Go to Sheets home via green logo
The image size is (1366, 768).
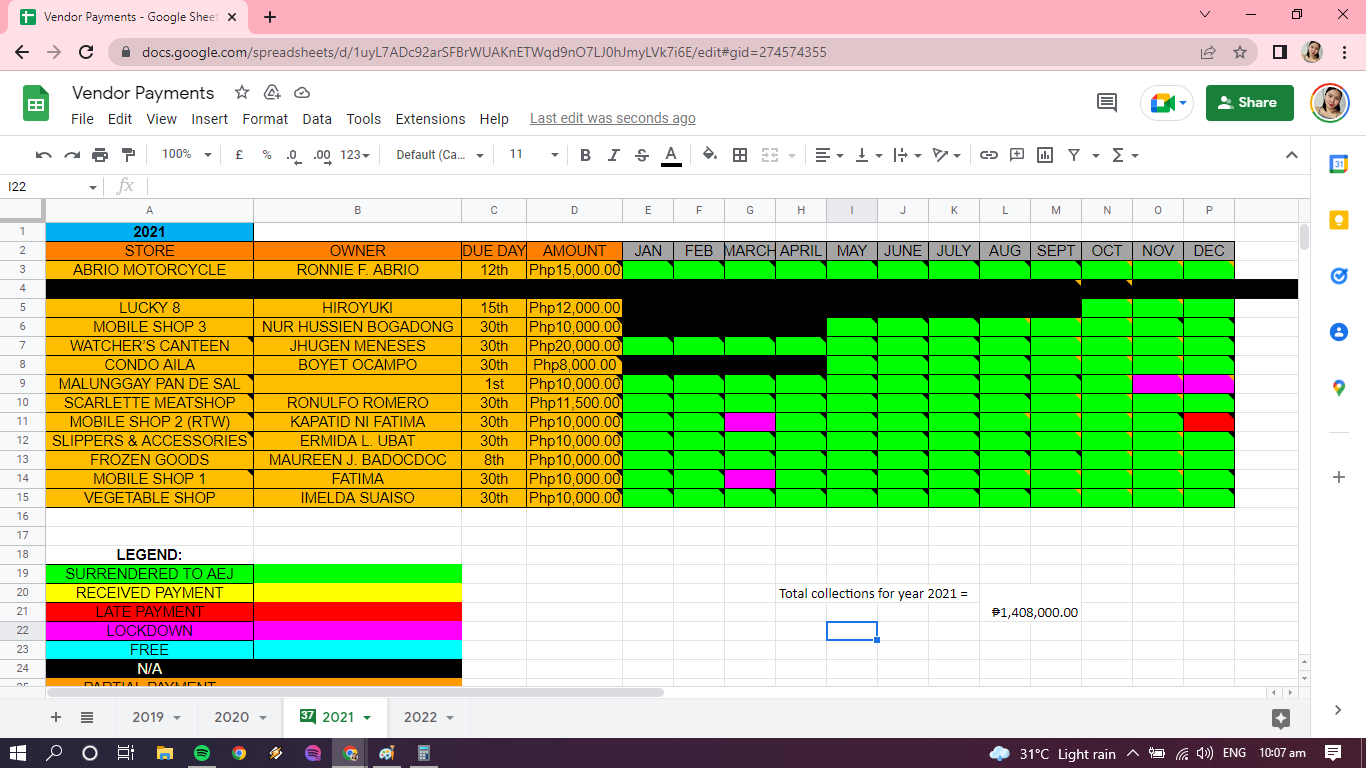click(36, 104)
